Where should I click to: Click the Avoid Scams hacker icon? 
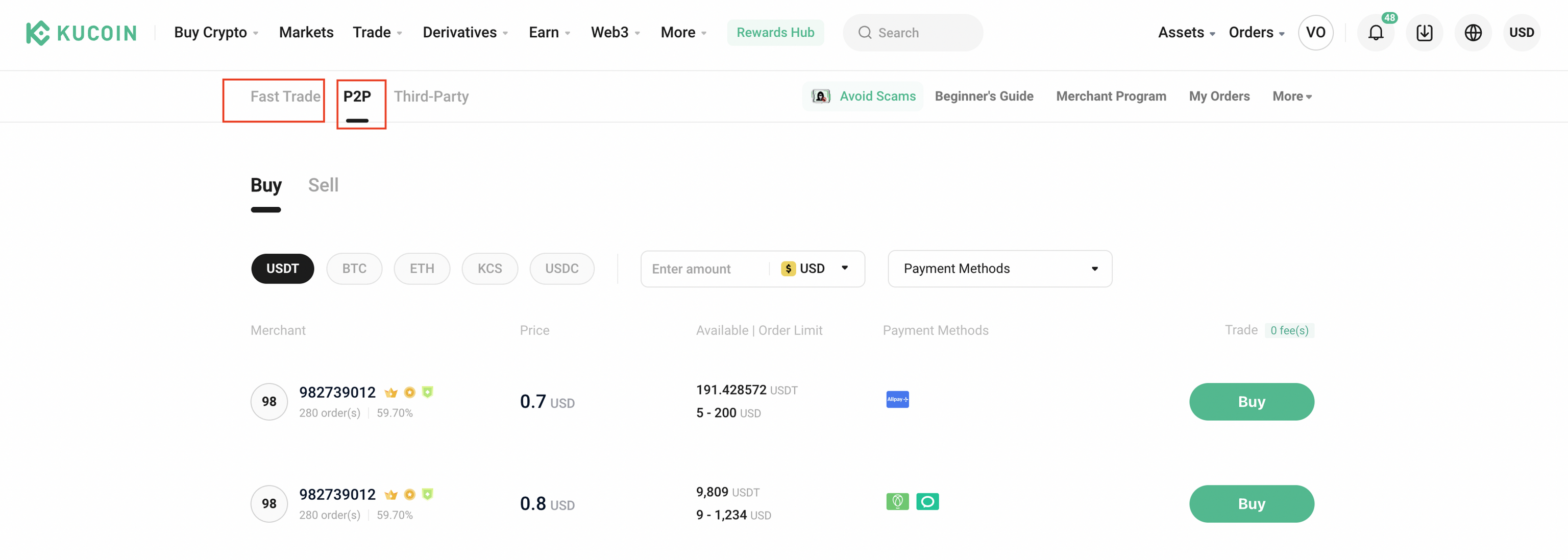point(821,96)
